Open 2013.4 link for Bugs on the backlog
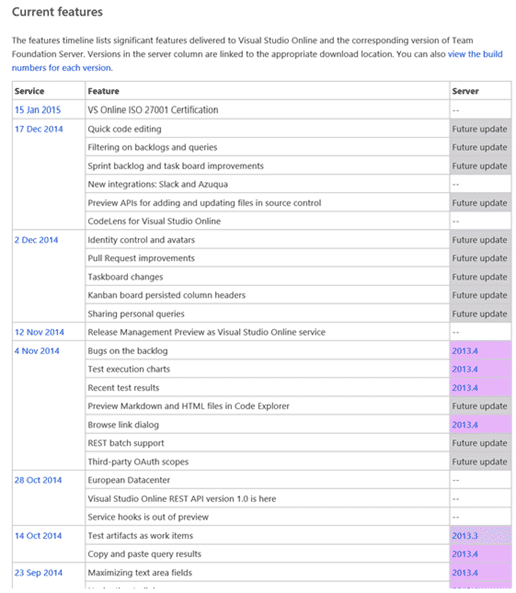Image resolution: width=516 pixels, height=593 pixels. (465, 351)
